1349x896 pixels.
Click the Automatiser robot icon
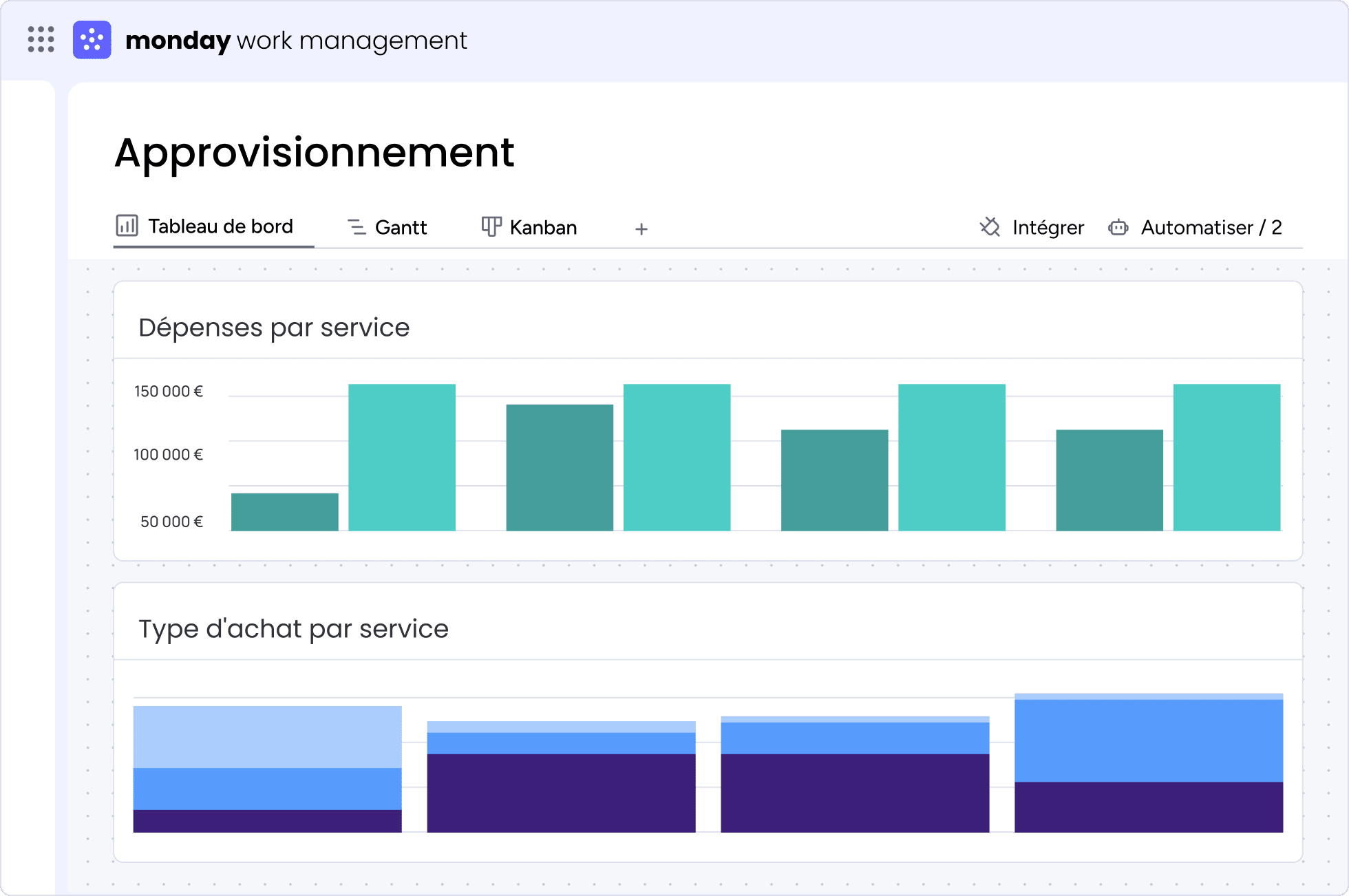[1118, 227]
